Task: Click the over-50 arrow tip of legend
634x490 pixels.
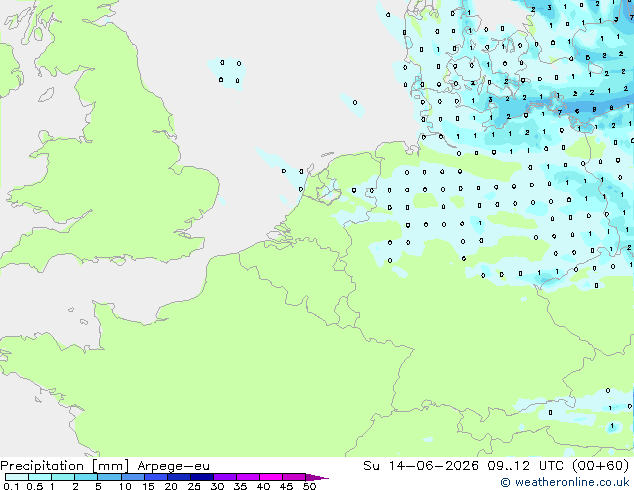Action: [317, 478]
